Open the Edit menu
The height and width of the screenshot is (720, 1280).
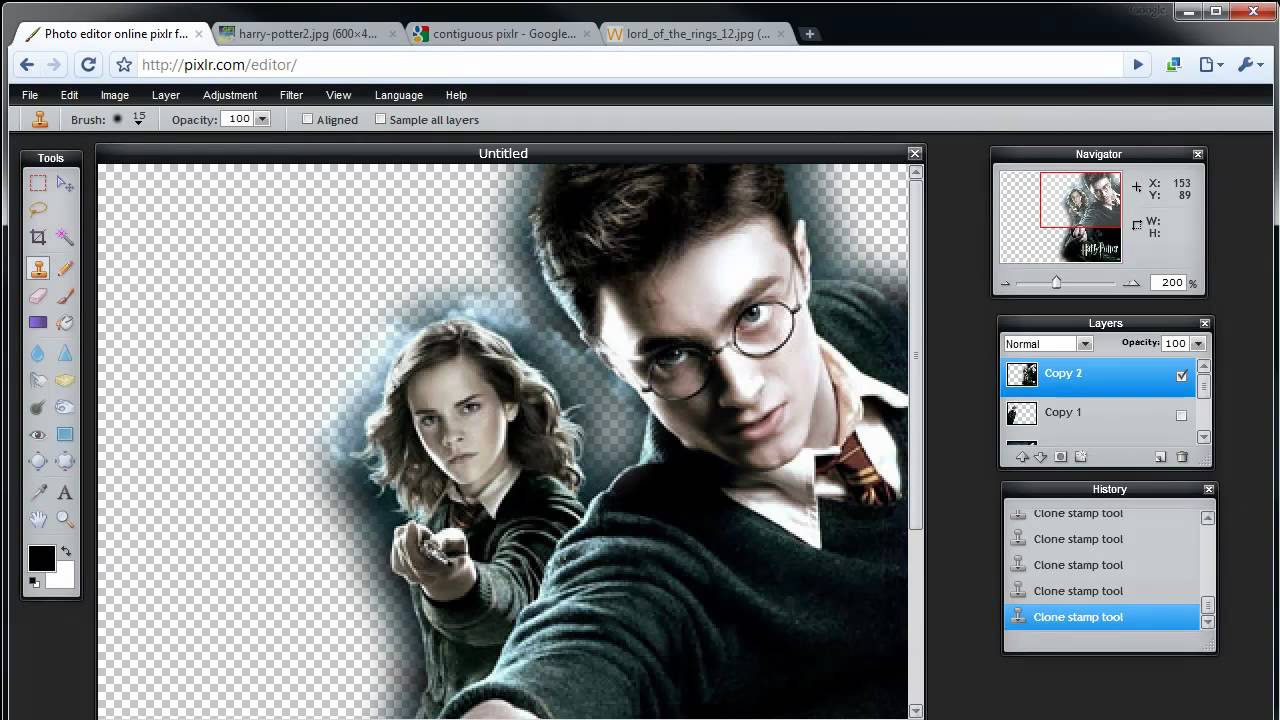pyautogui.click(x=69, y=95)
